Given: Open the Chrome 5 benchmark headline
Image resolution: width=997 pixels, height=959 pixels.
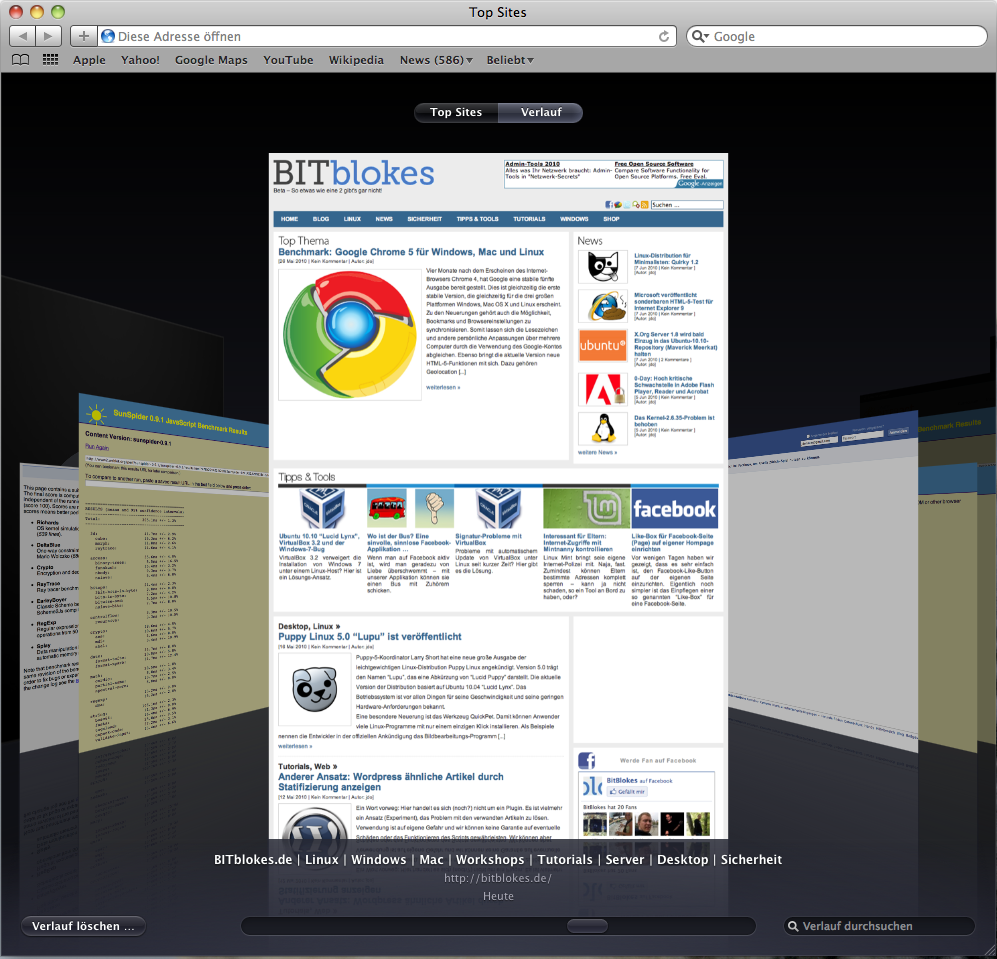Looking at the screenshot, I should (411, 252).
